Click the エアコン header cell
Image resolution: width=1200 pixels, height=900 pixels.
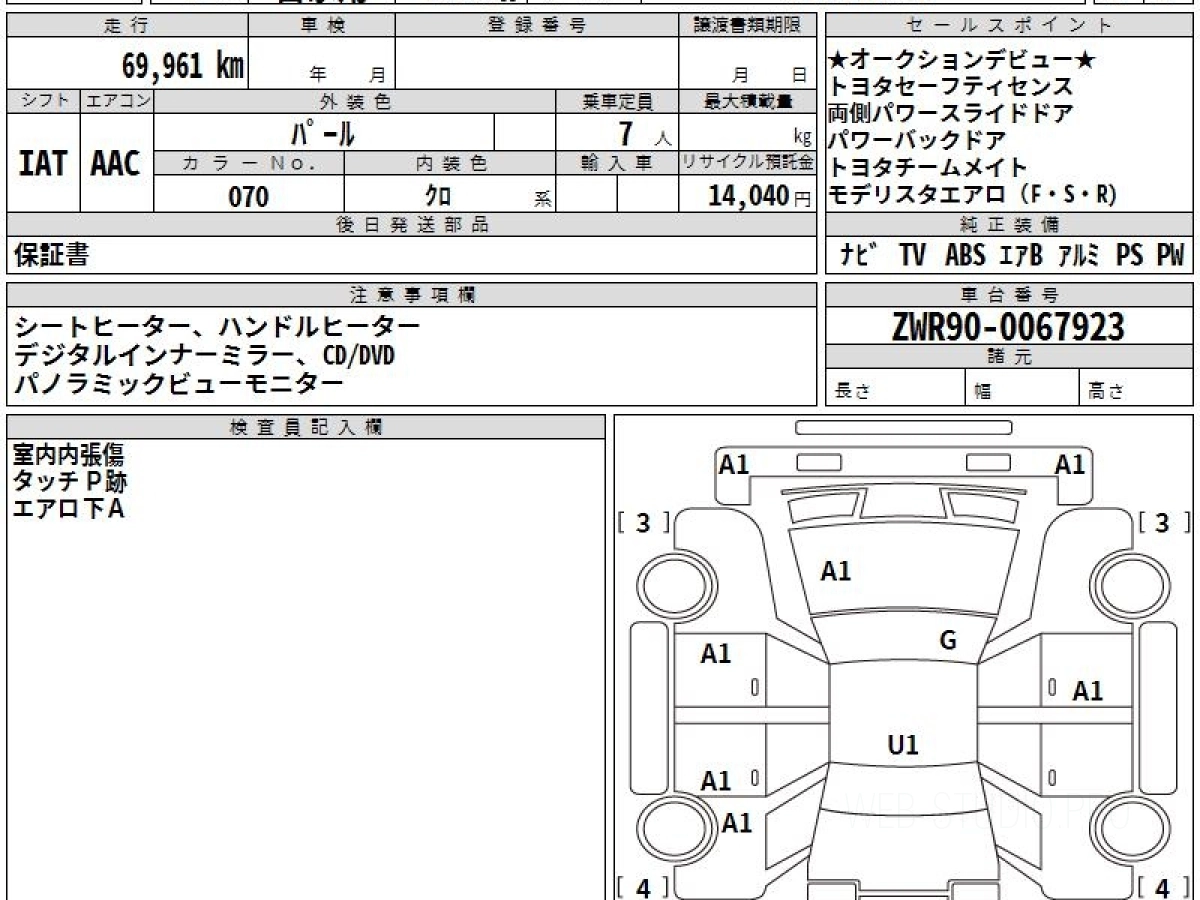pyautogui.click(x=117, y=101)
